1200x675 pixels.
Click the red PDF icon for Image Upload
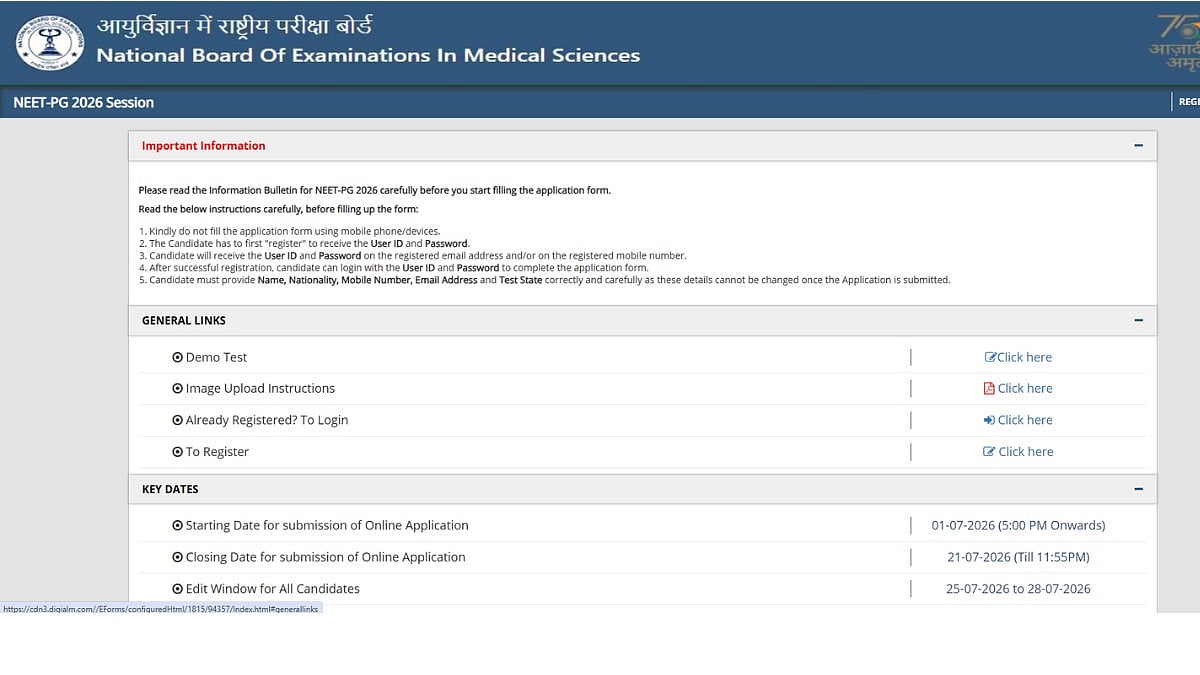989,388
